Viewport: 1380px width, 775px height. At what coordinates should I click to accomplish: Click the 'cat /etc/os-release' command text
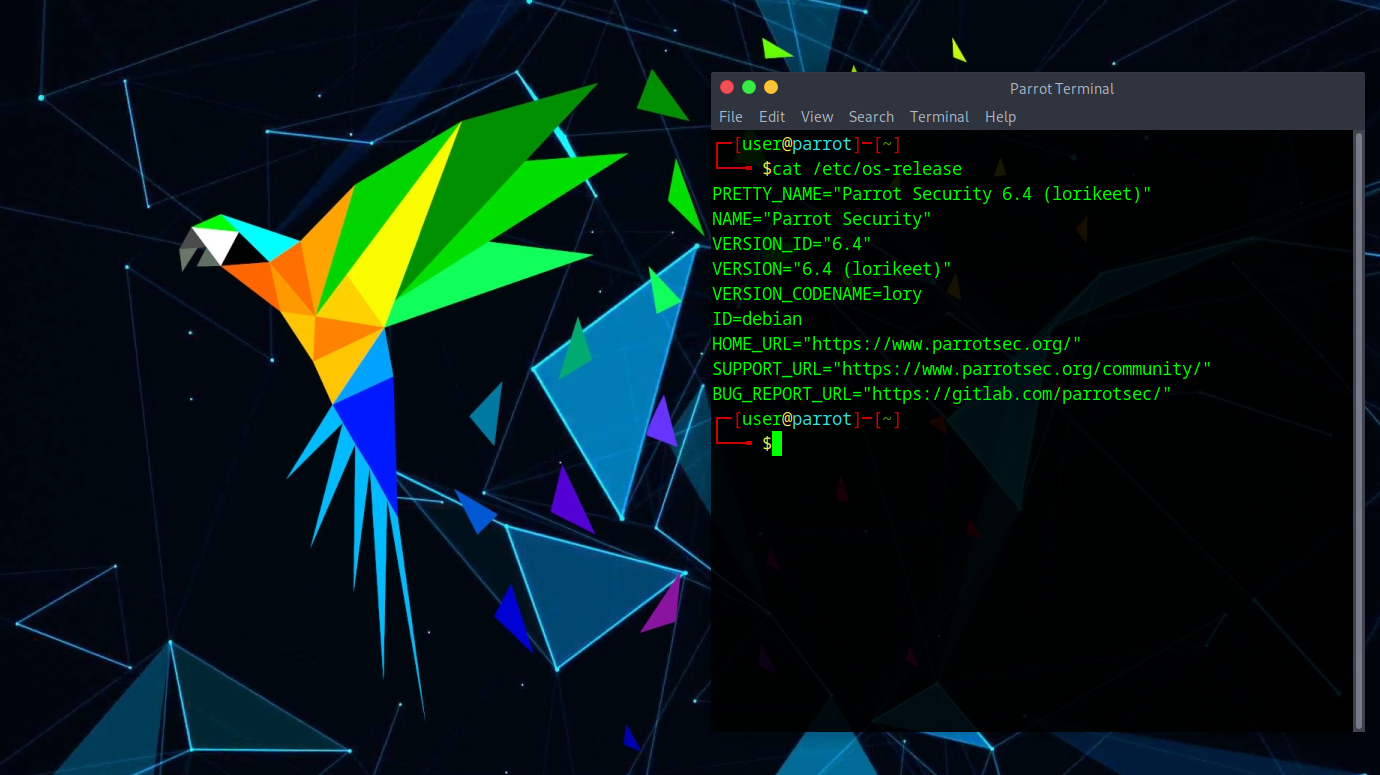pos(867,169)
